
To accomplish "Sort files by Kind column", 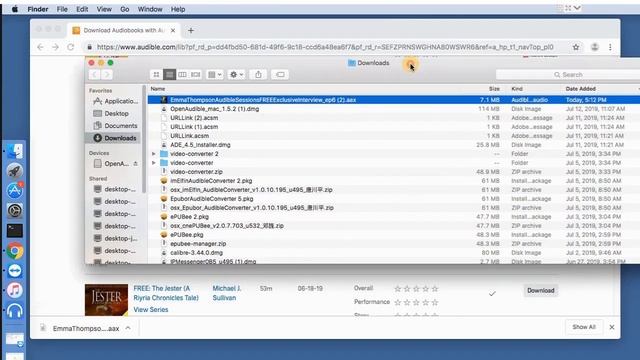I will coord(517,89).
